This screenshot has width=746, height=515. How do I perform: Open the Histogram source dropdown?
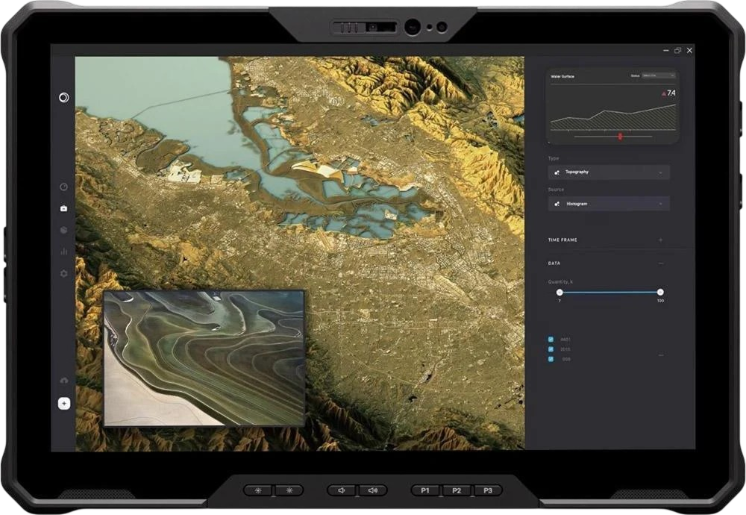[x=609, y=204]
